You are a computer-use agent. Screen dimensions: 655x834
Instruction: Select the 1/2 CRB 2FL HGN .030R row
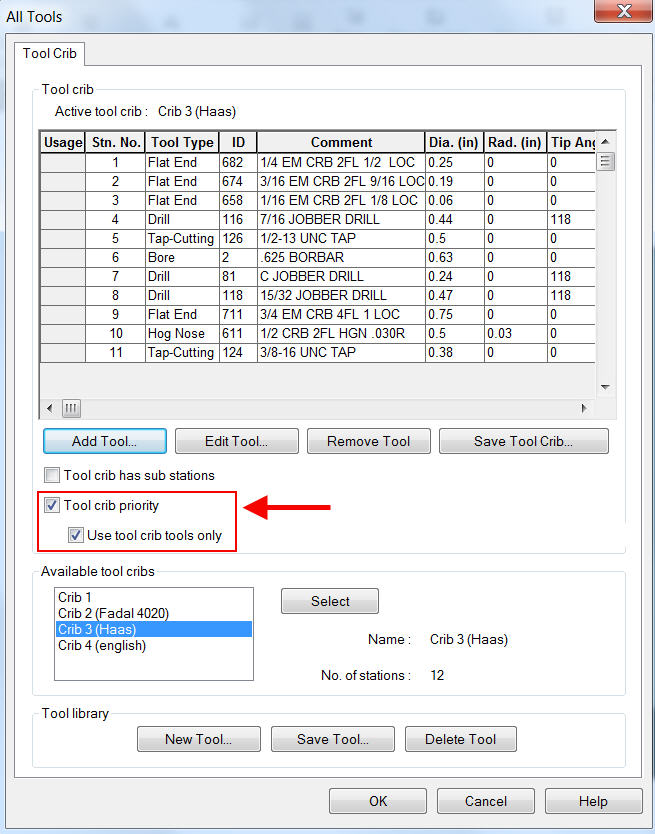[x=318, y=333]
